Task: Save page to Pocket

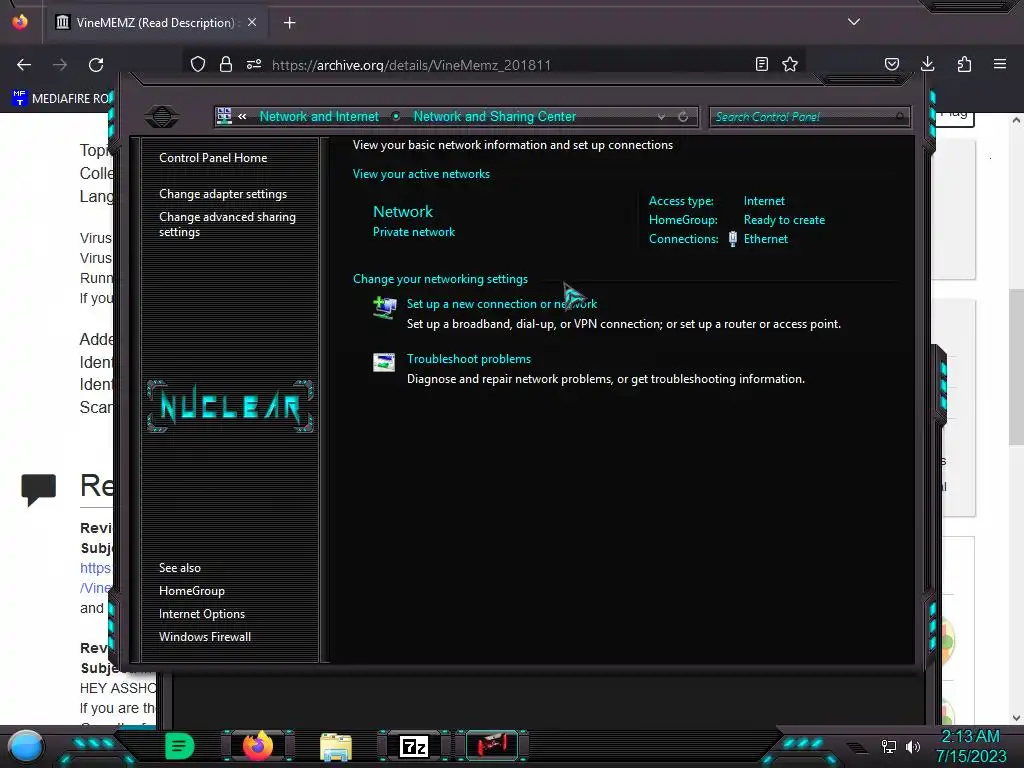Action: 891,64
